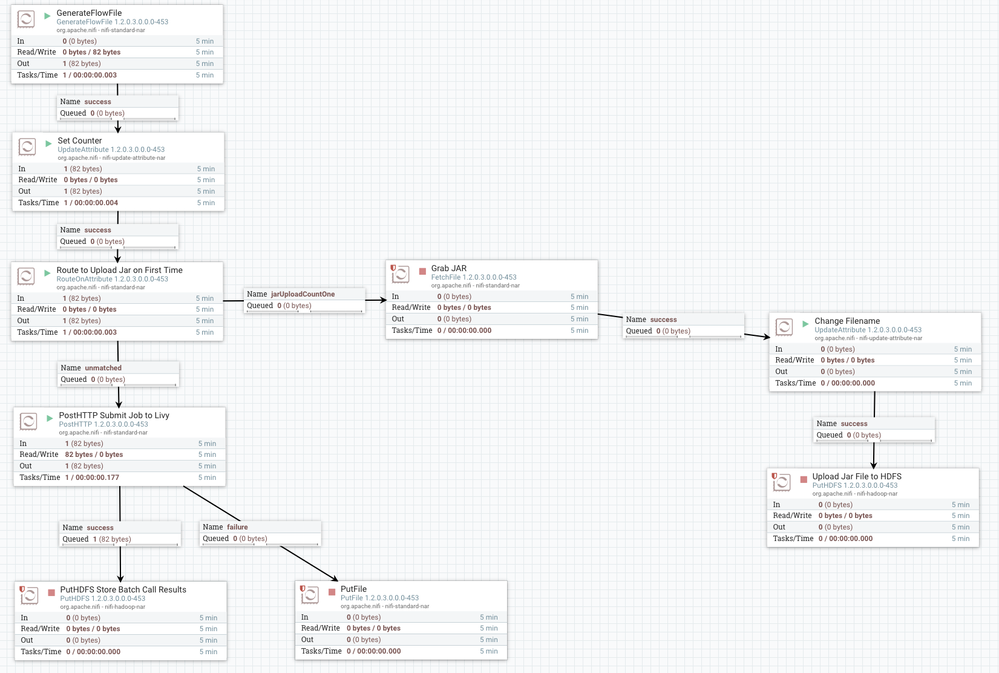The height and width of the screenshot is (673, 999).
Task: Click the UpdateAttribute icon on Change Filename
Action: pos(786,326)
